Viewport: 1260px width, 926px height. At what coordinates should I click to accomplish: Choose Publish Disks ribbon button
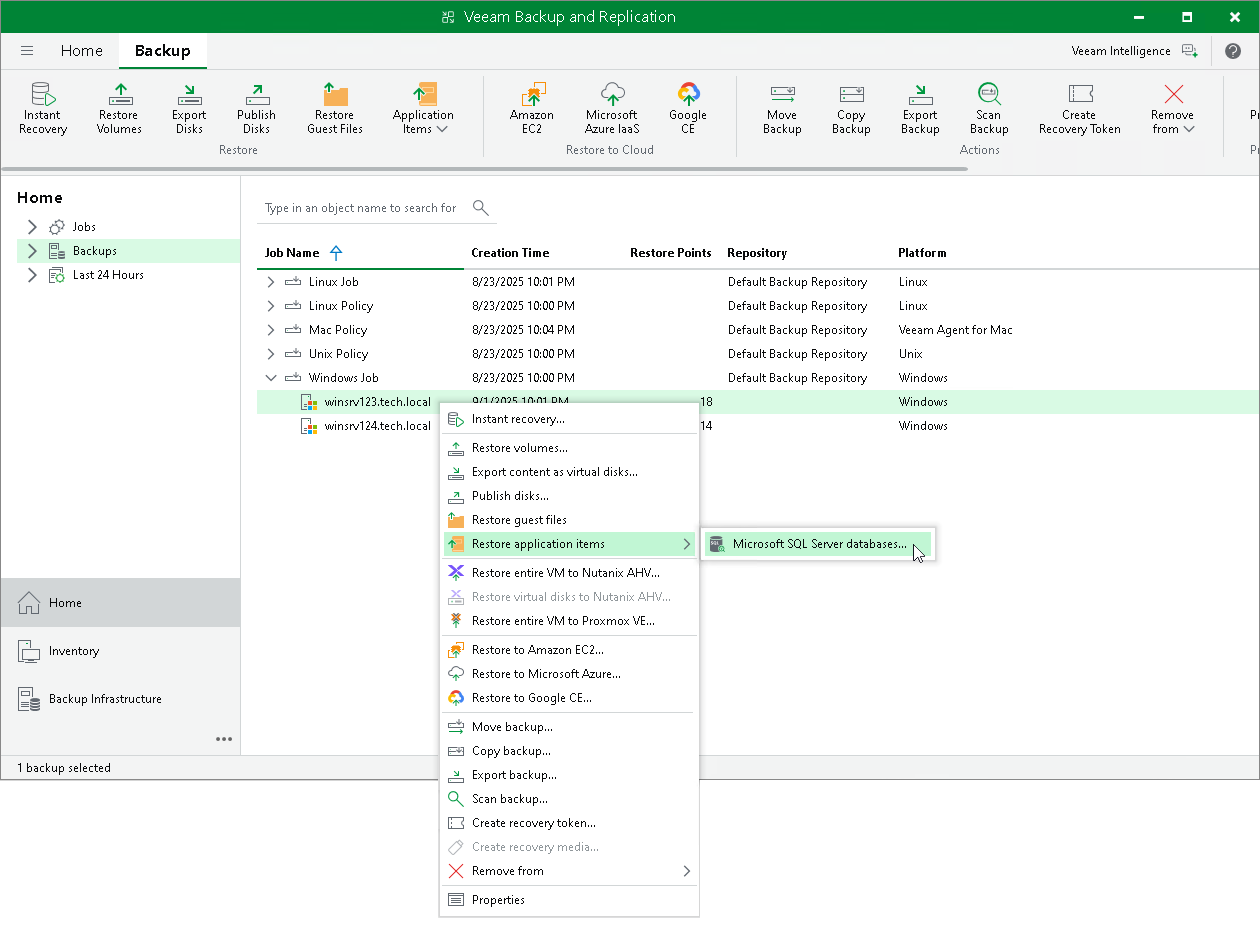click(x=256, y=108)
